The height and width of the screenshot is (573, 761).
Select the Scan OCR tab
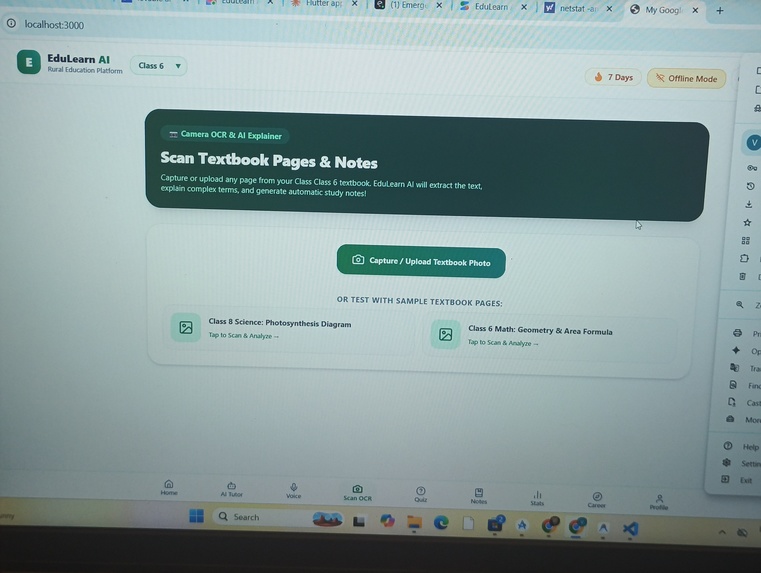[358, 493]
